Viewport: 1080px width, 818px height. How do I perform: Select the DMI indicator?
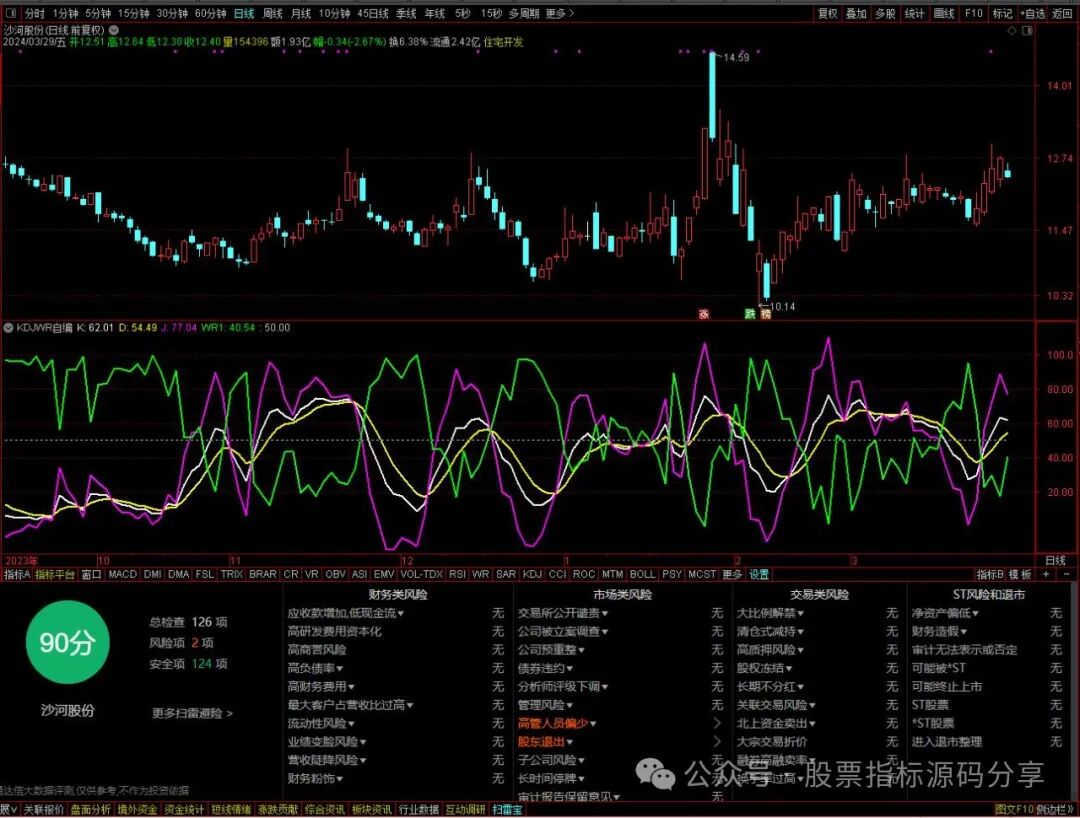[x=153, y=574]
